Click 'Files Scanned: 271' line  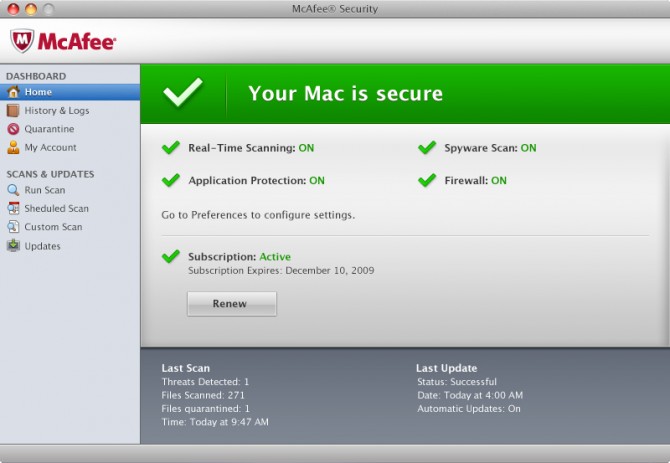coord(203,395)
